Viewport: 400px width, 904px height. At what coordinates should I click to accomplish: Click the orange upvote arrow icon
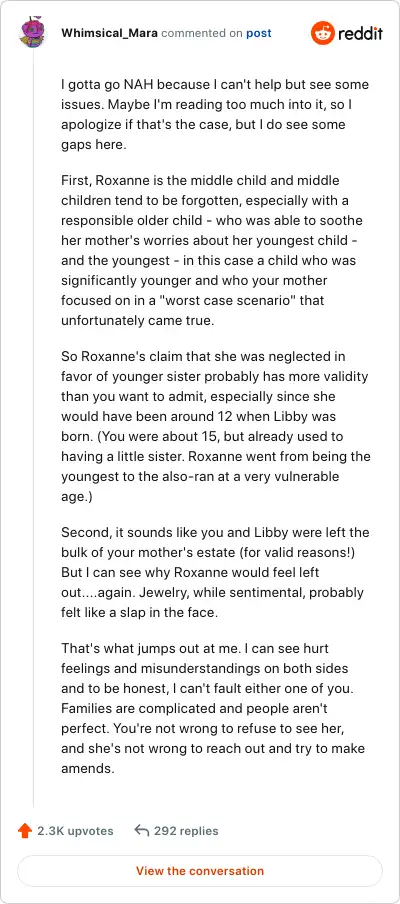[x=25, y=831]
